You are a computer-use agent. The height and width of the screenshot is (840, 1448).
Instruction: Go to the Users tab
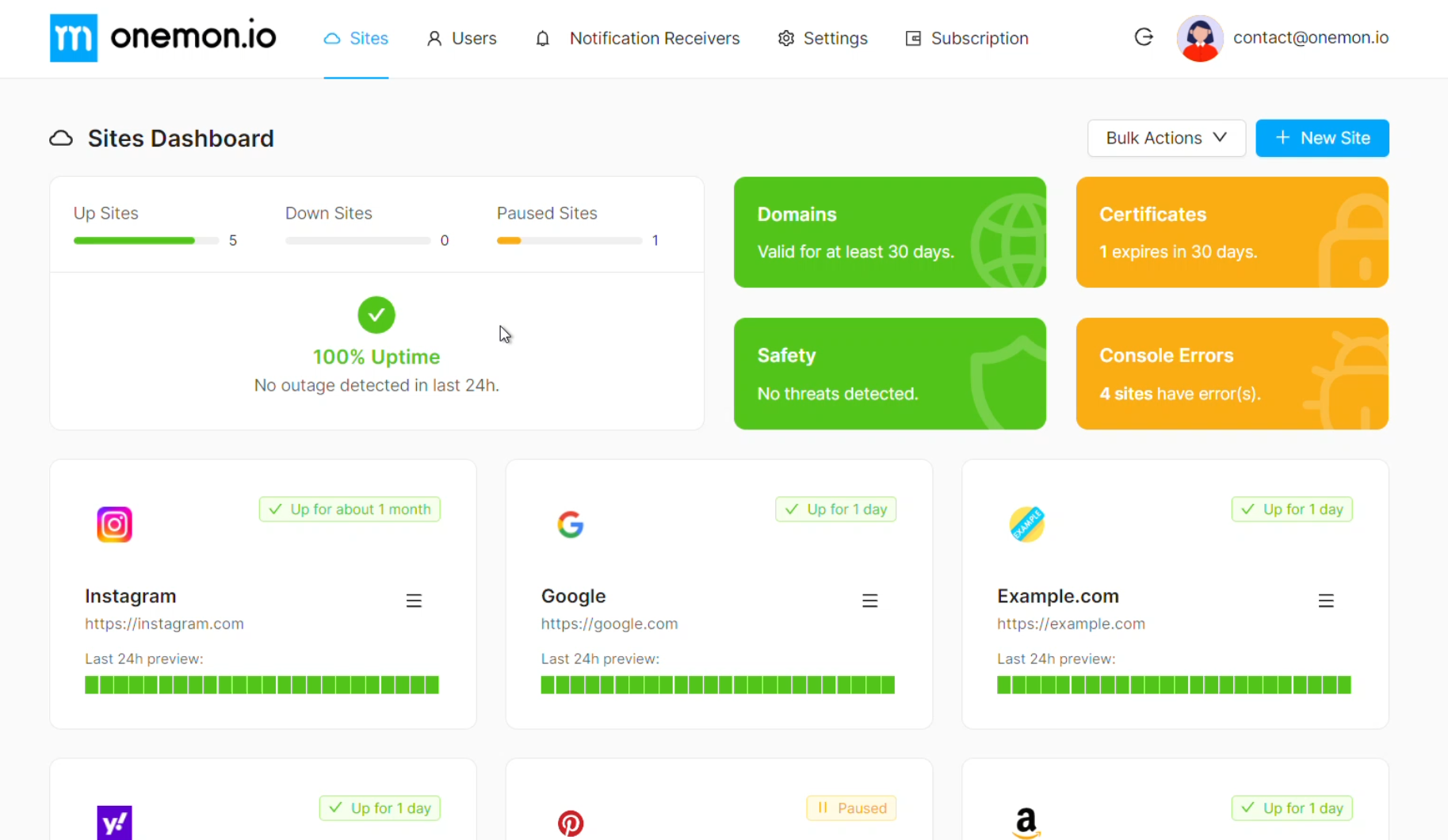point(461,38)
